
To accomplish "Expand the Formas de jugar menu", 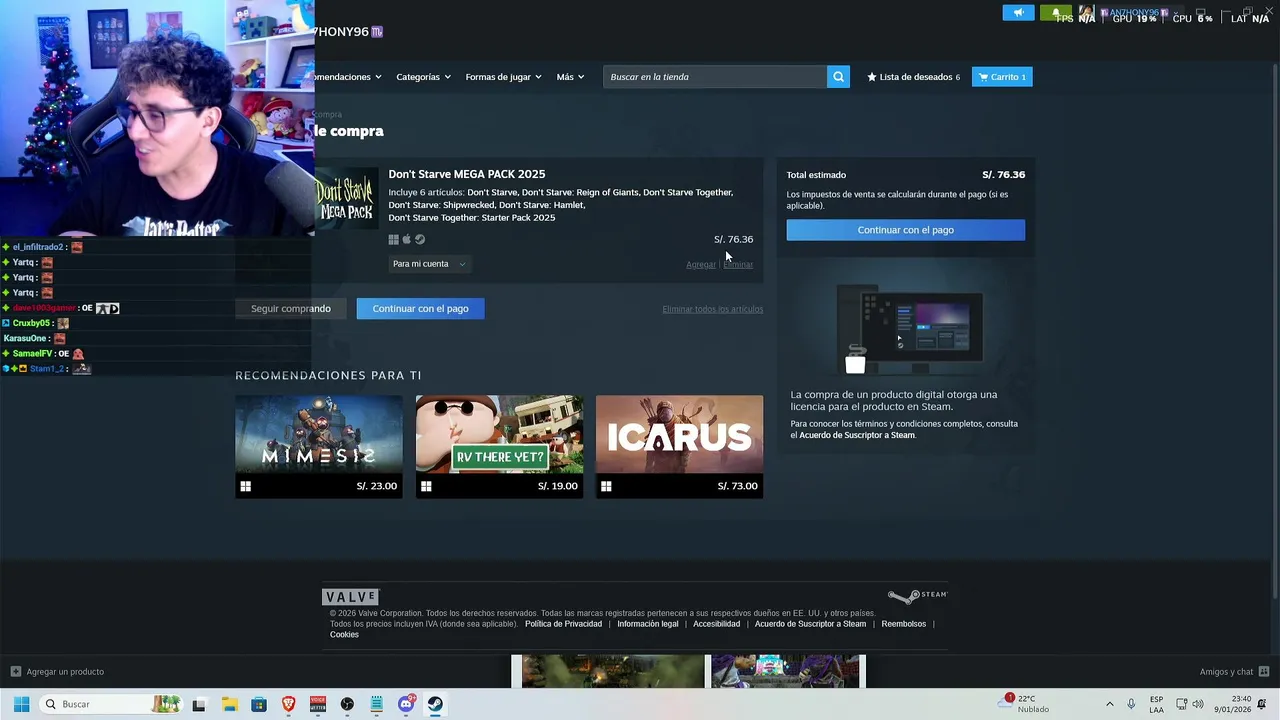I will pos(503,77).
